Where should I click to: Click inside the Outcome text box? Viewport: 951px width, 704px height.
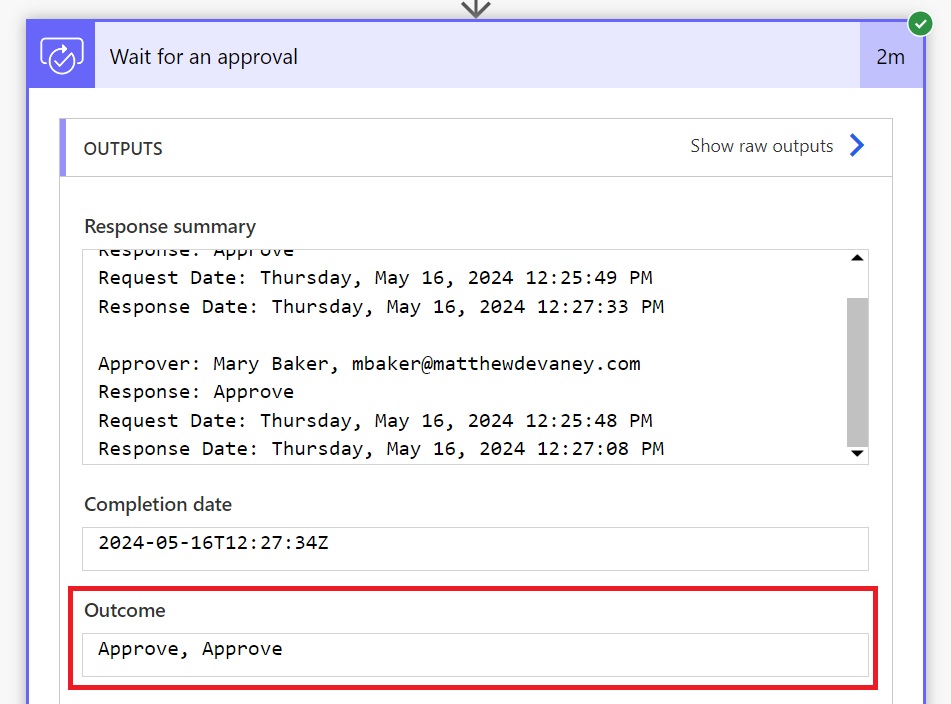coord(475,655)
